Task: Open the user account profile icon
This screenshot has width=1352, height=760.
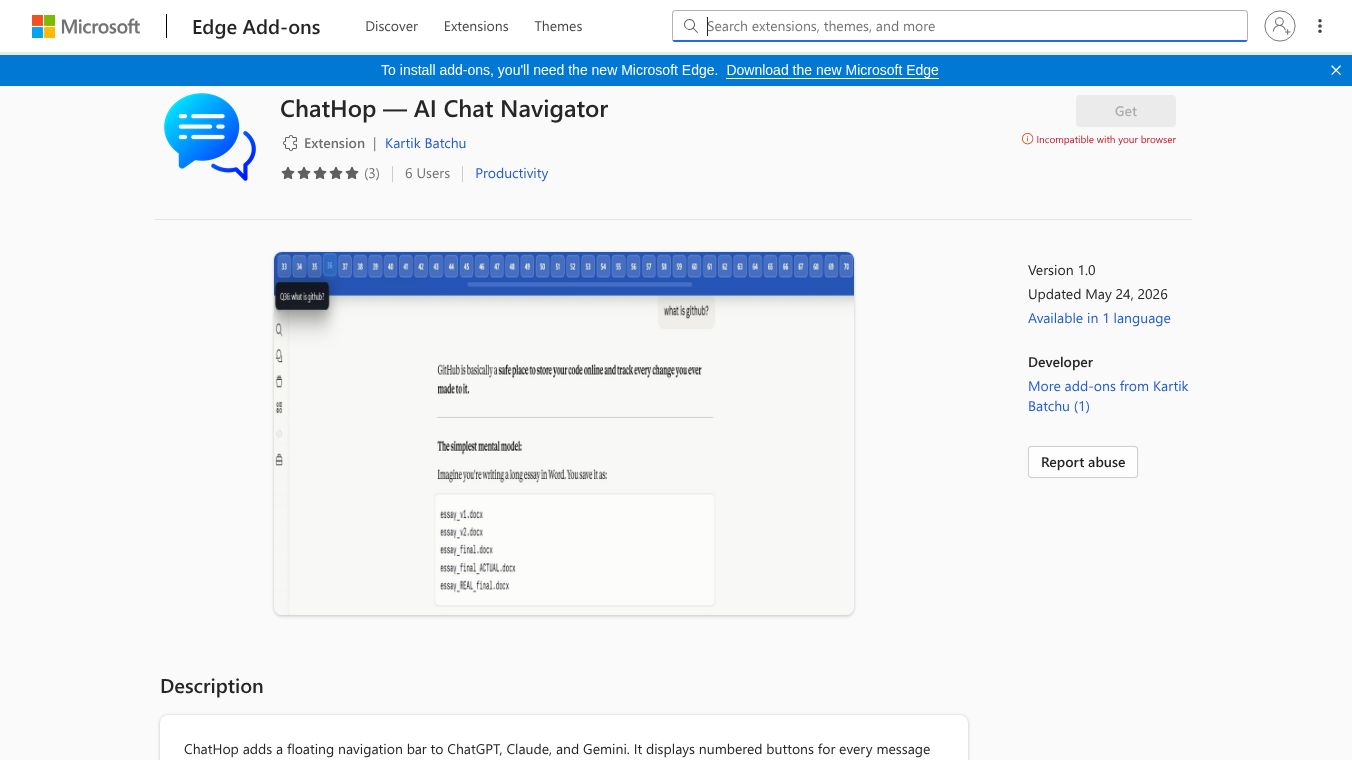Action: point(1280,27)
